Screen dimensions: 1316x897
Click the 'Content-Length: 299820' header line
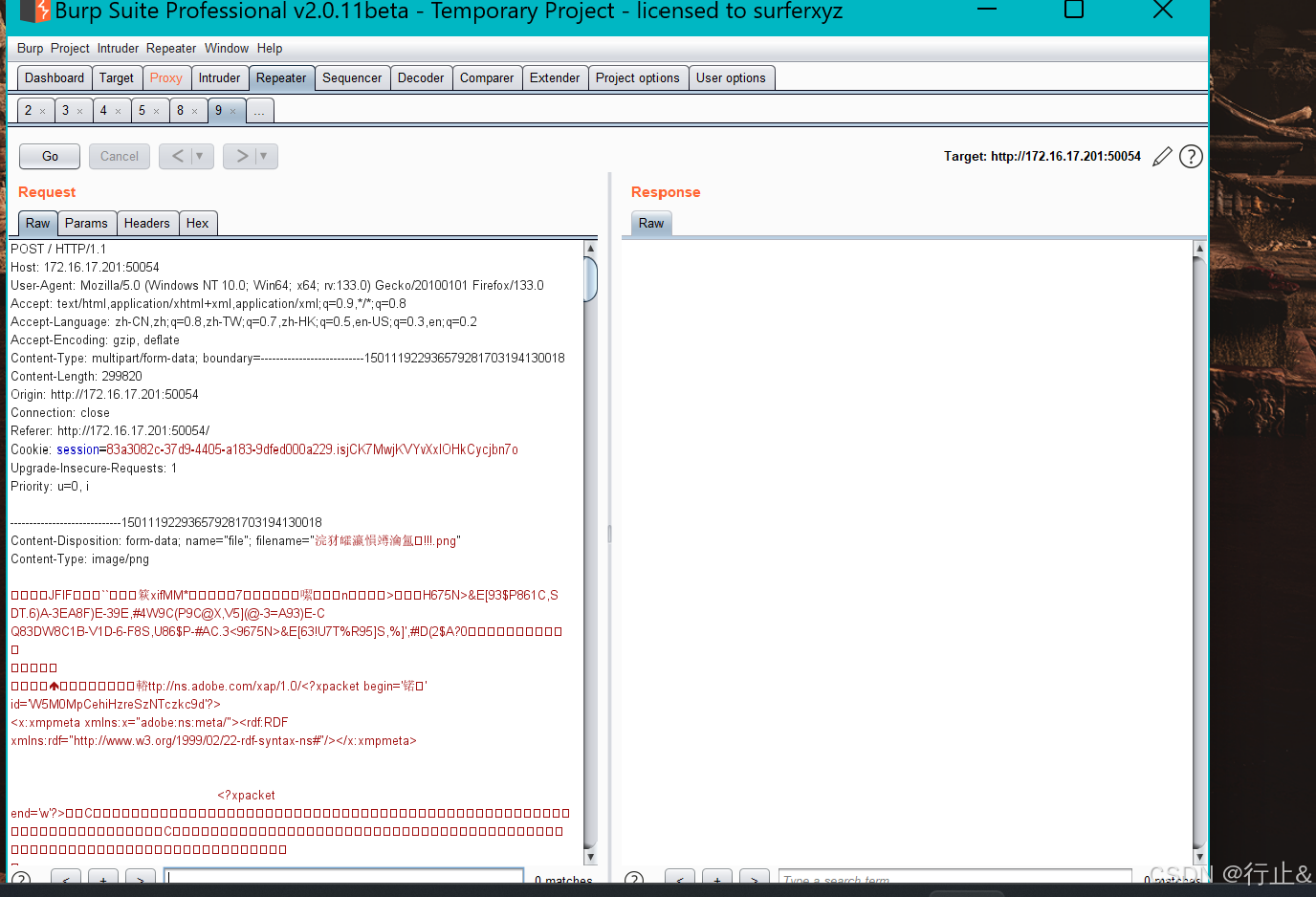pos(77,376)
